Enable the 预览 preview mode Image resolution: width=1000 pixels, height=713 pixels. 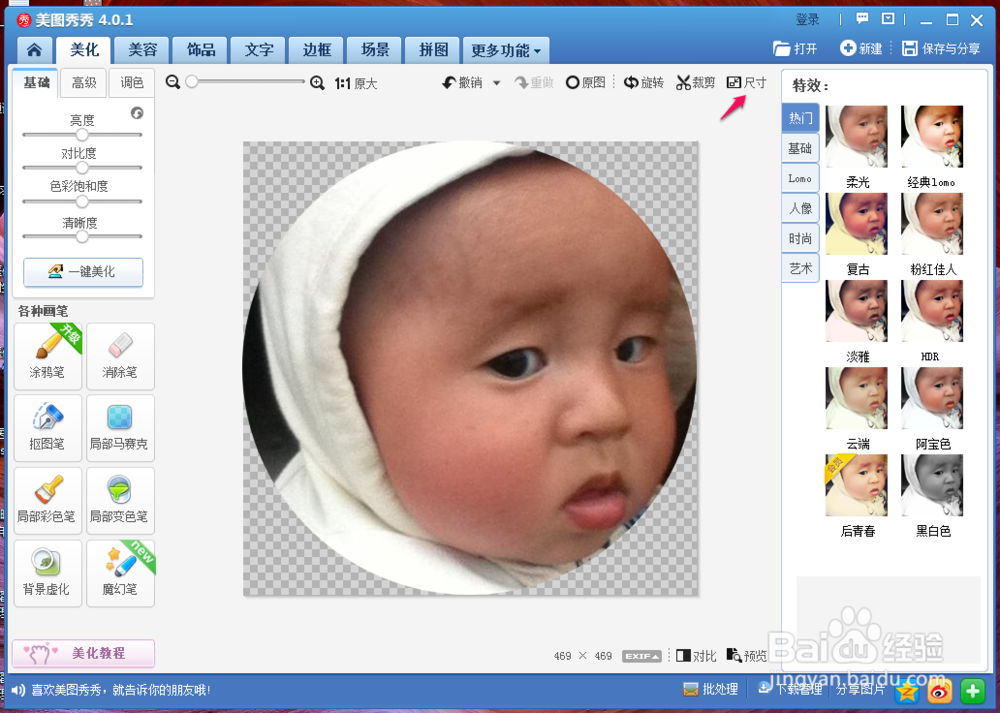(748, 656)
